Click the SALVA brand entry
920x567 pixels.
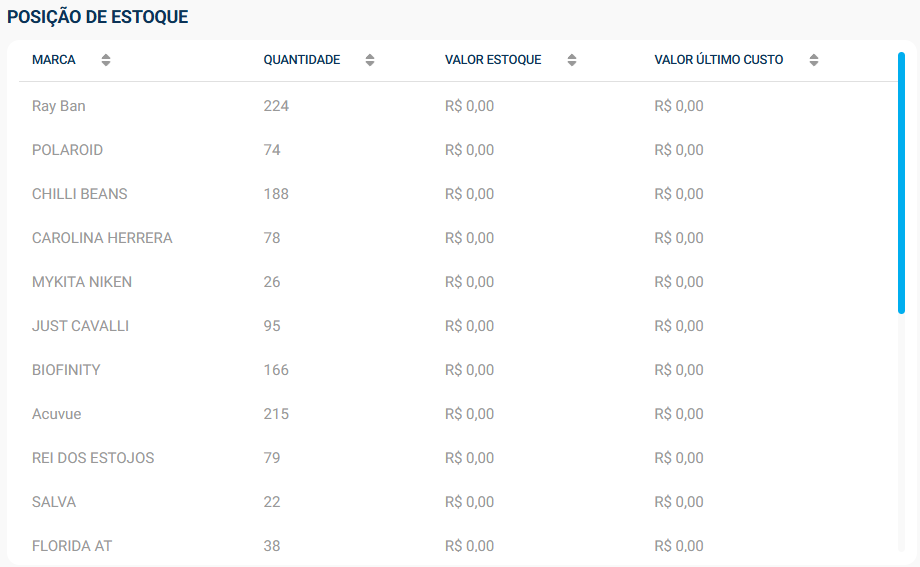(54, 502)
